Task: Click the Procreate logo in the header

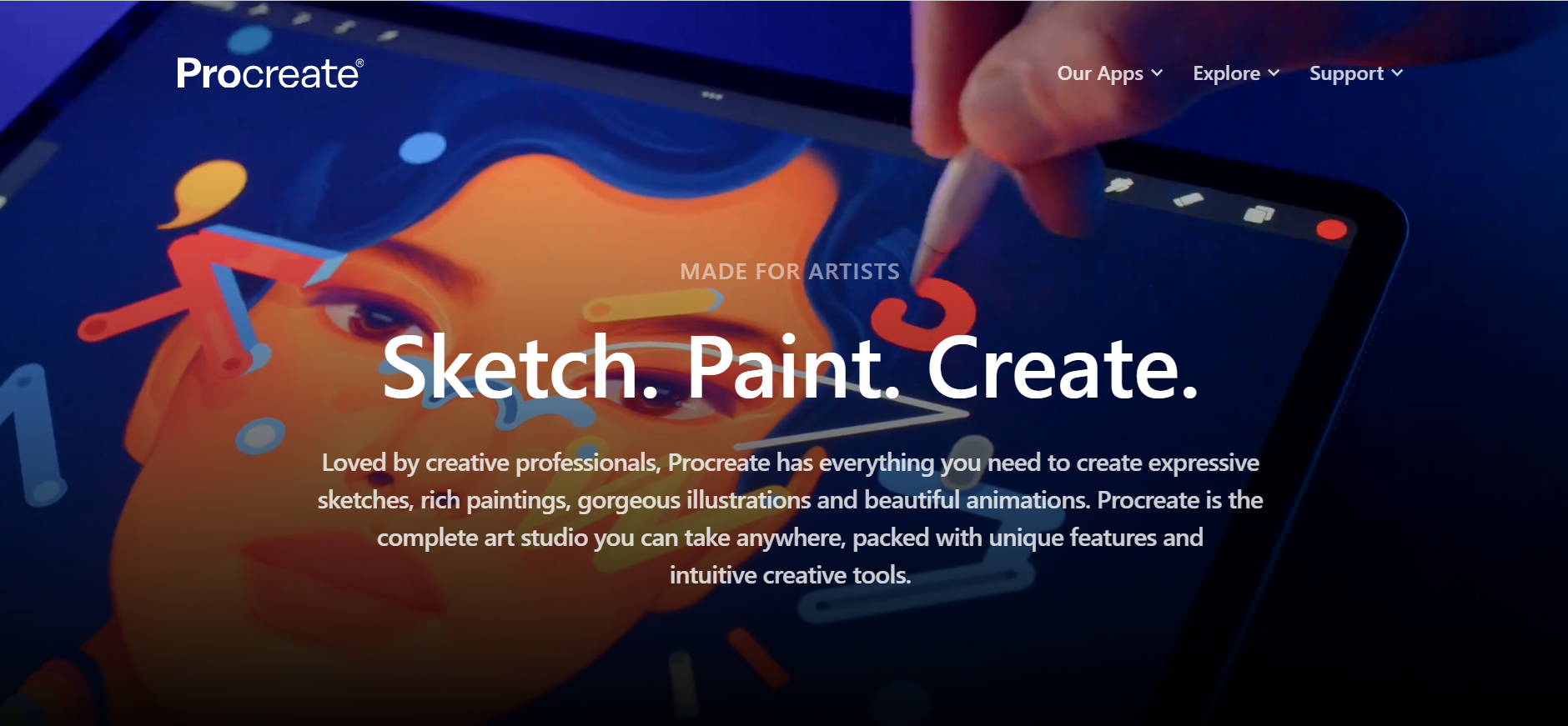Action: tap(270, 74)
